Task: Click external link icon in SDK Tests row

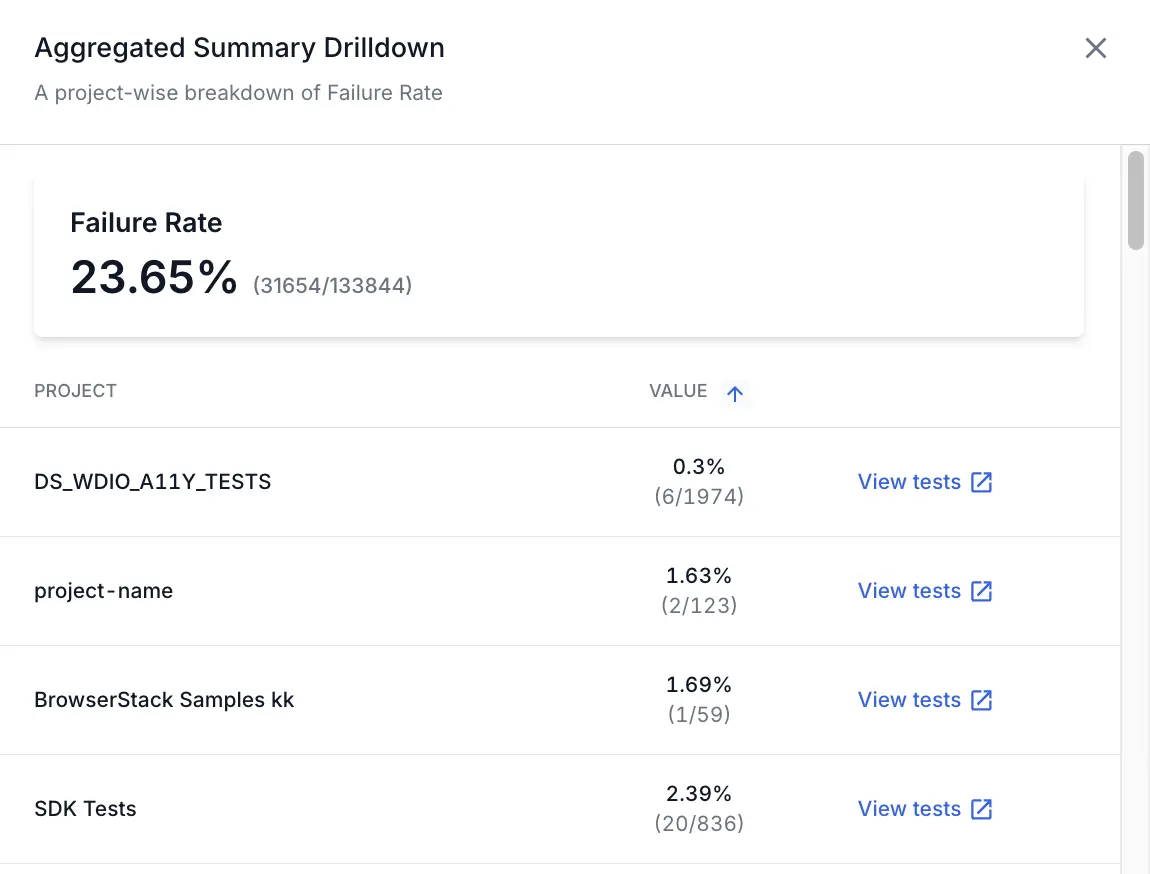Action: 982,809
